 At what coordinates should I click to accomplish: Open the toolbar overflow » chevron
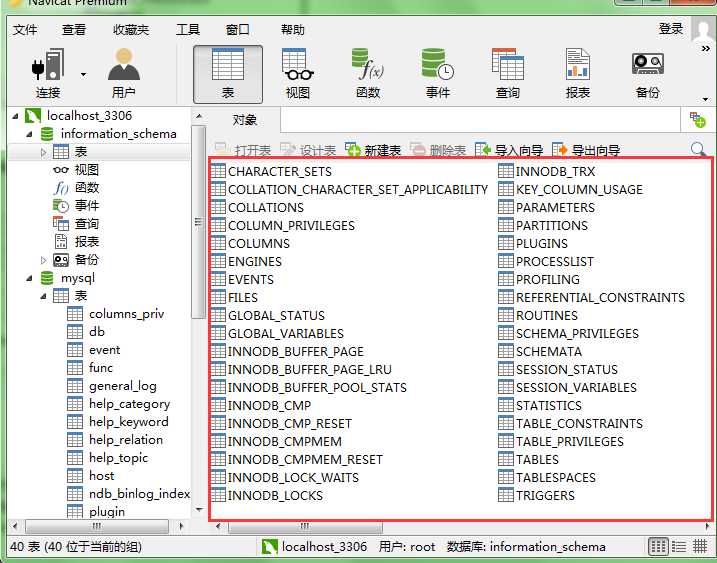706,48
